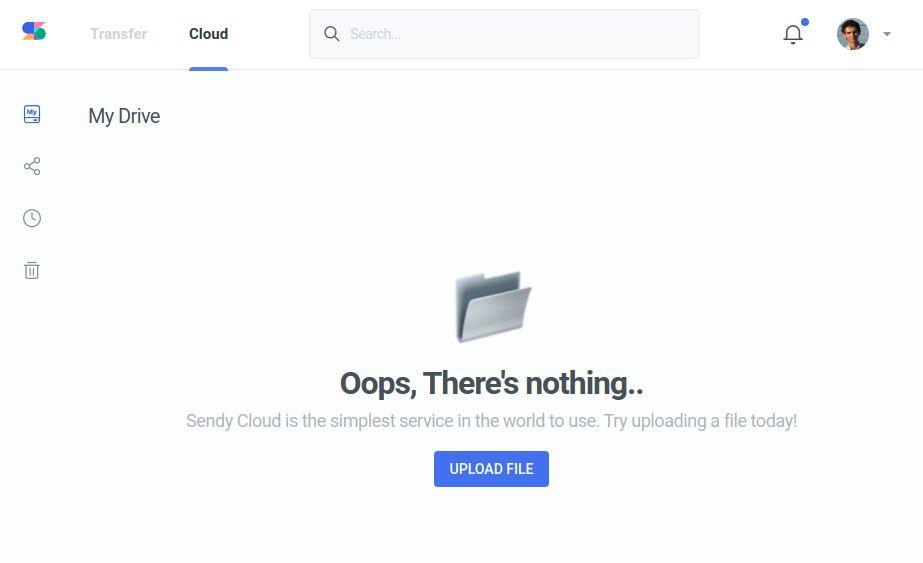Click the Sendy logo icon
Screen dimensions: 923x563
pos(34,31)
